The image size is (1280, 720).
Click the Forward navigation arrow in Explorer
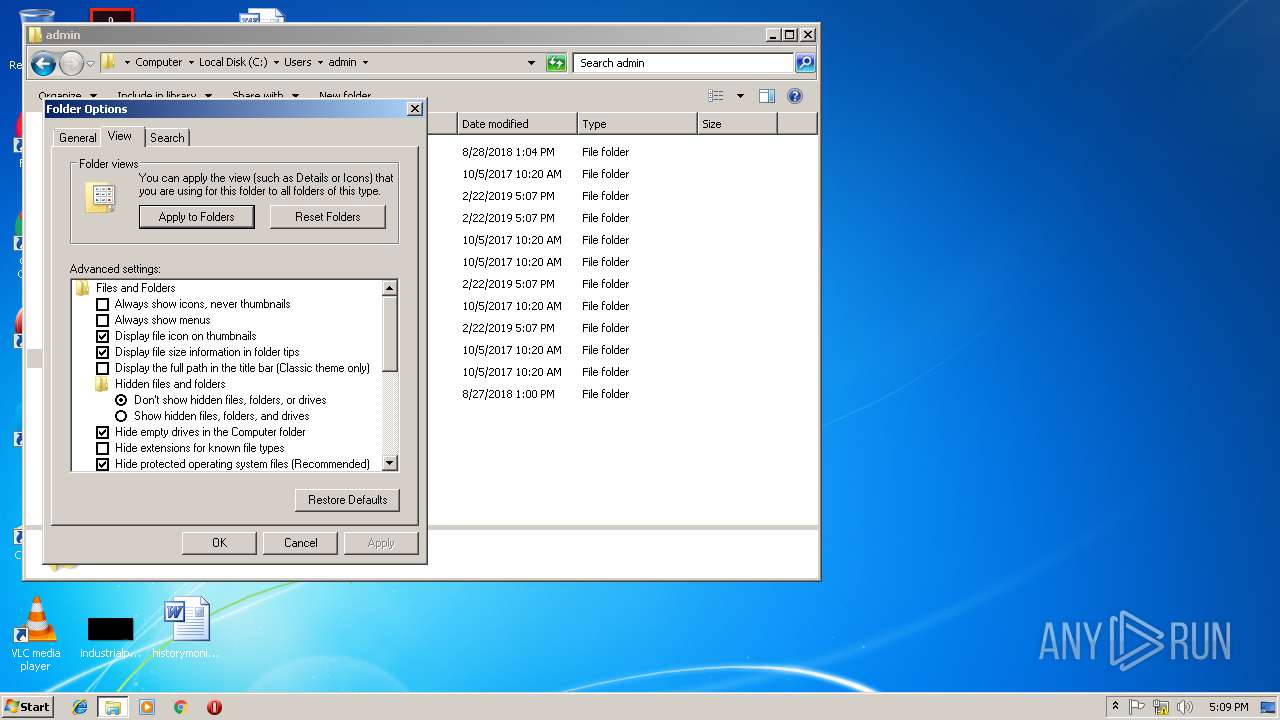coord(71,64)
